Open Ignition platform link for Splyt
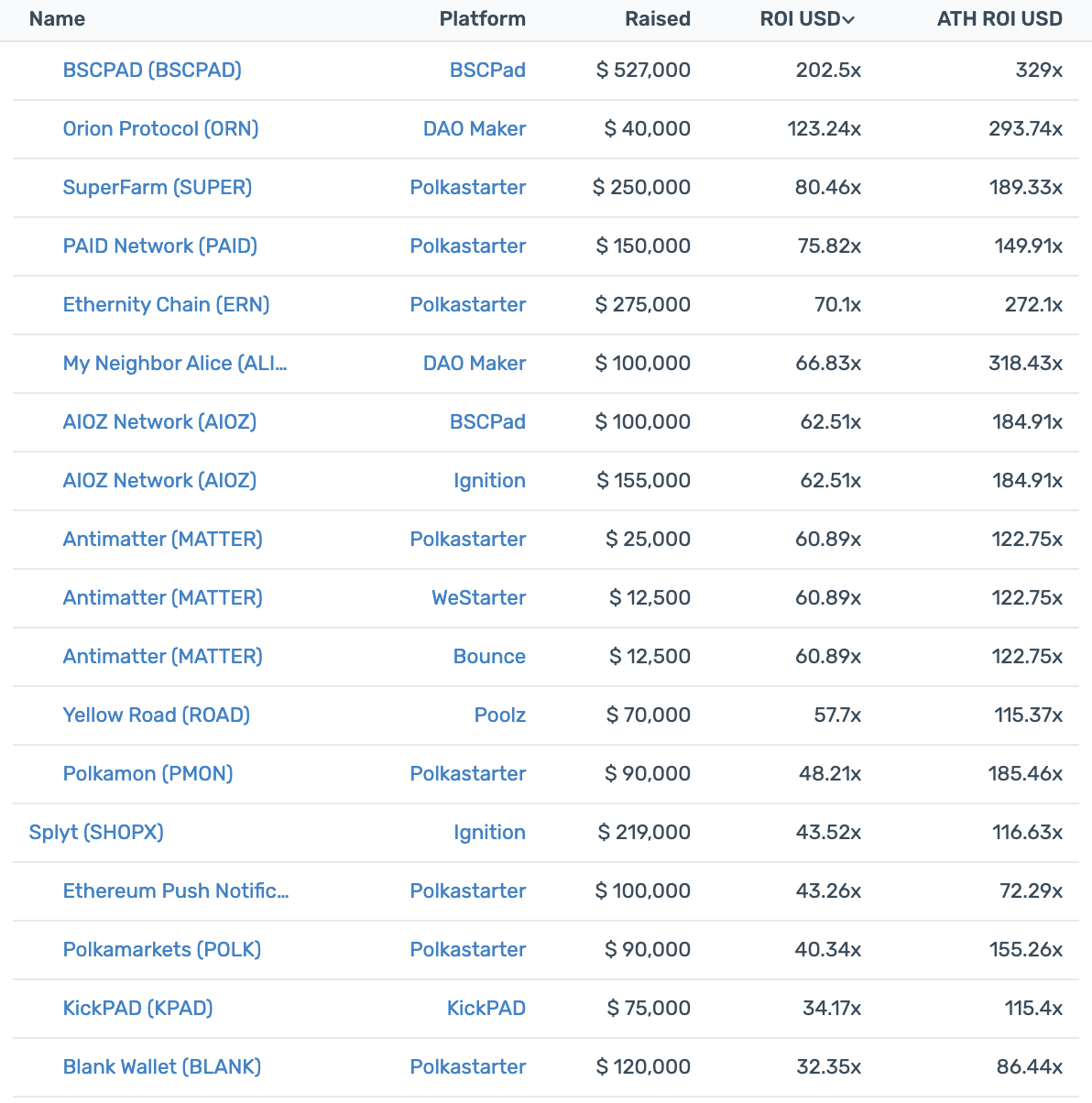The height and width of the screenshot is (1103, 1092). [x=489, y=832]
